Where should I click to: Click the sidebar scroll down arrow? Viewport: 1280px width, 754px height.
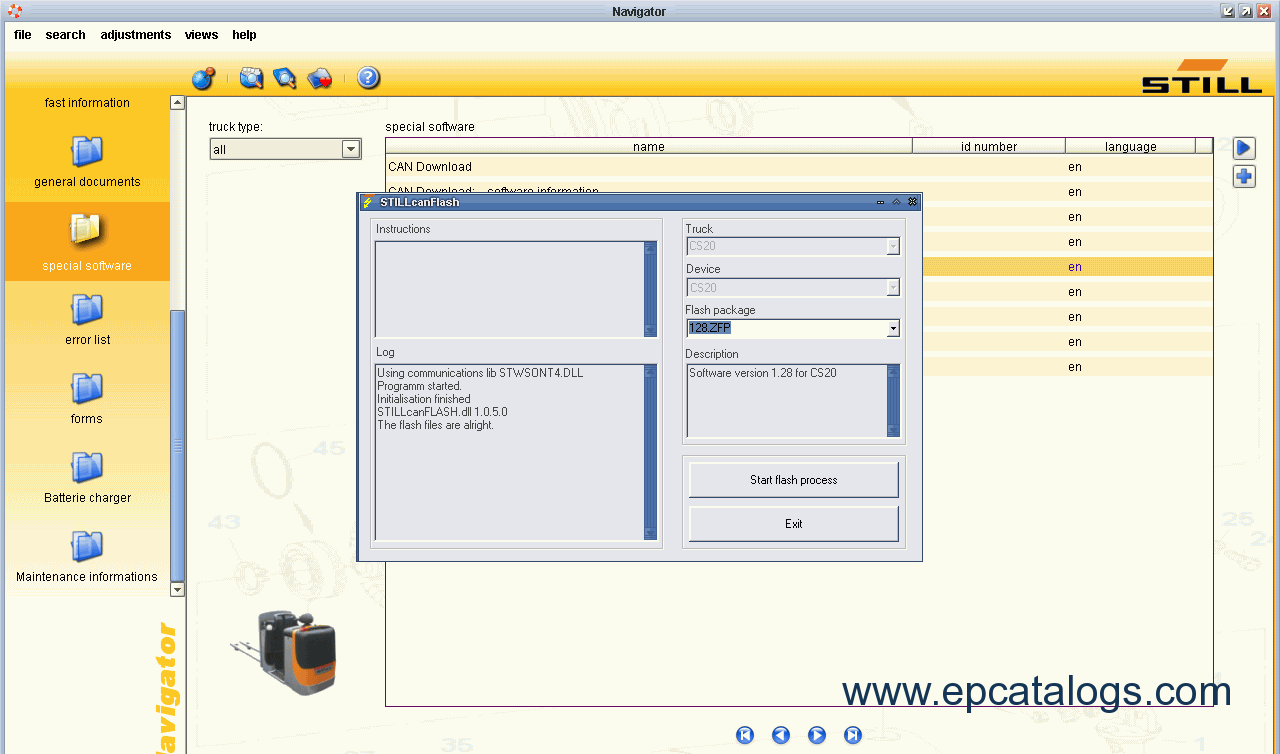coord(178,590)
